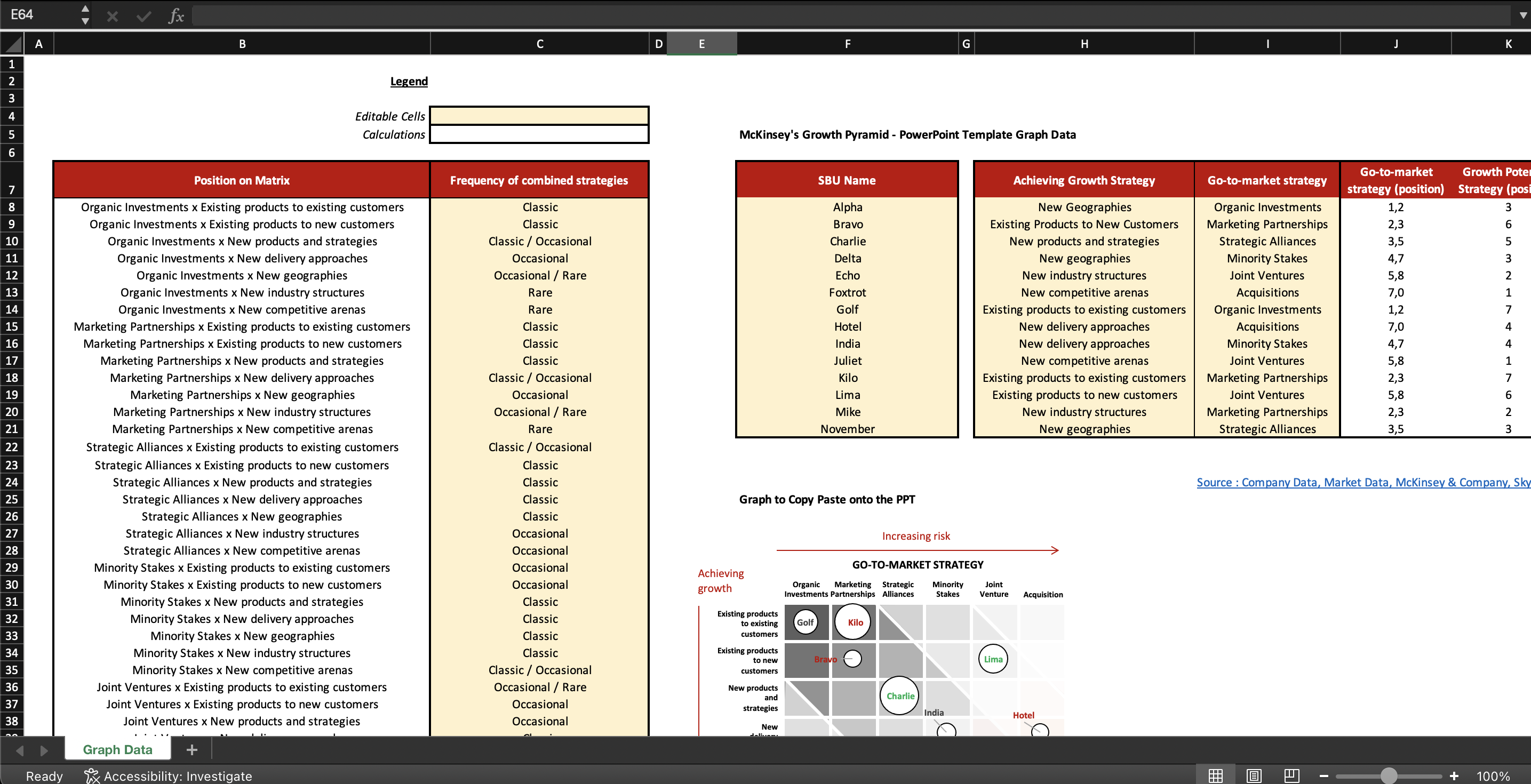Select row 22 header

pos(12,447)
